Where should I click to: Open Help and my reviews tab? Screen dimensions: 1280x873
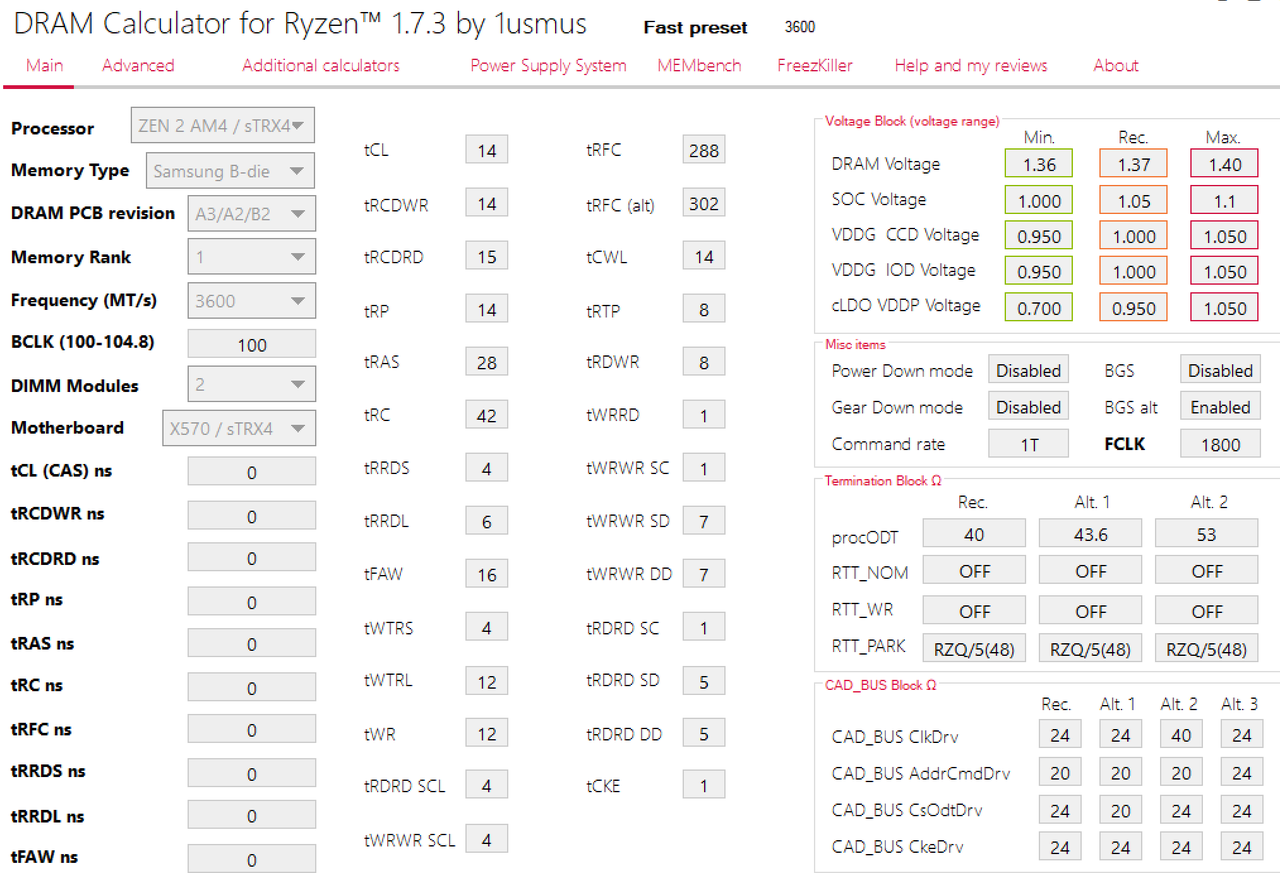click(971, 66)
